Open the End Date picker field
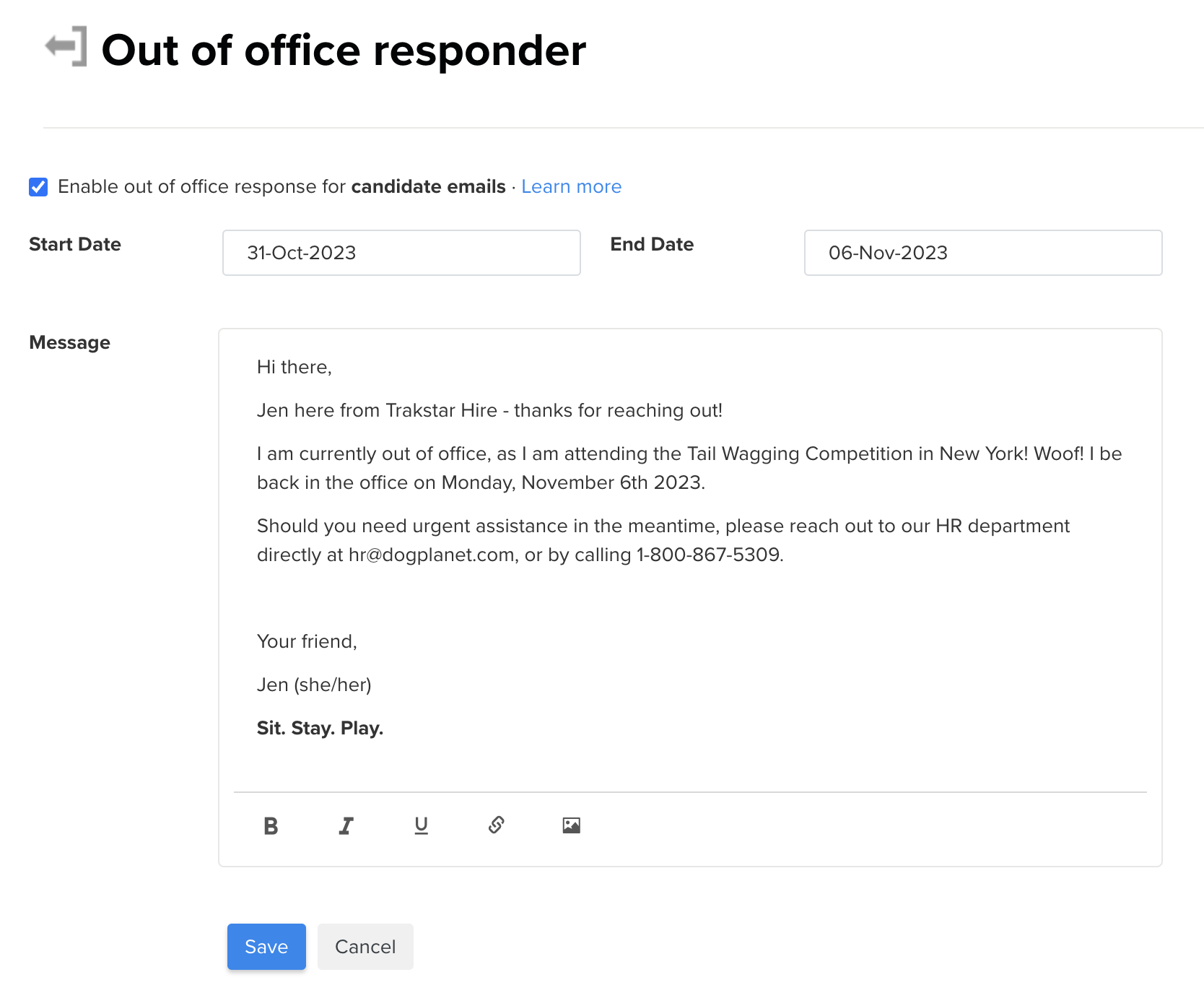Screen dimensions: 1204x985 point(983,253)
